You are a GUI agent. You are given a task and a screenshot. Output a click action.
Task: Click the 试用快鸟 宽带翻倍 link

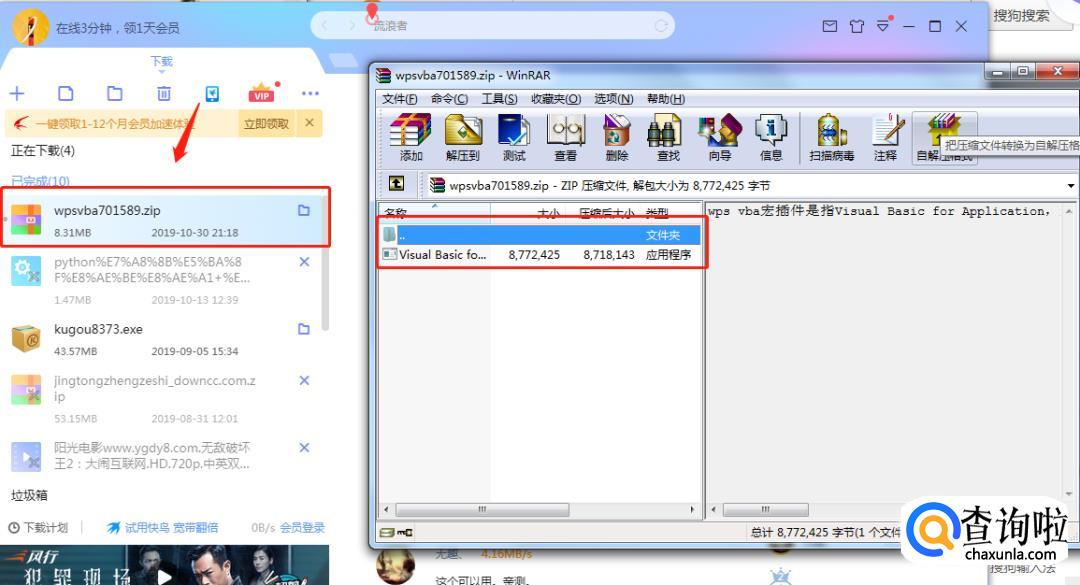point(171,528)
